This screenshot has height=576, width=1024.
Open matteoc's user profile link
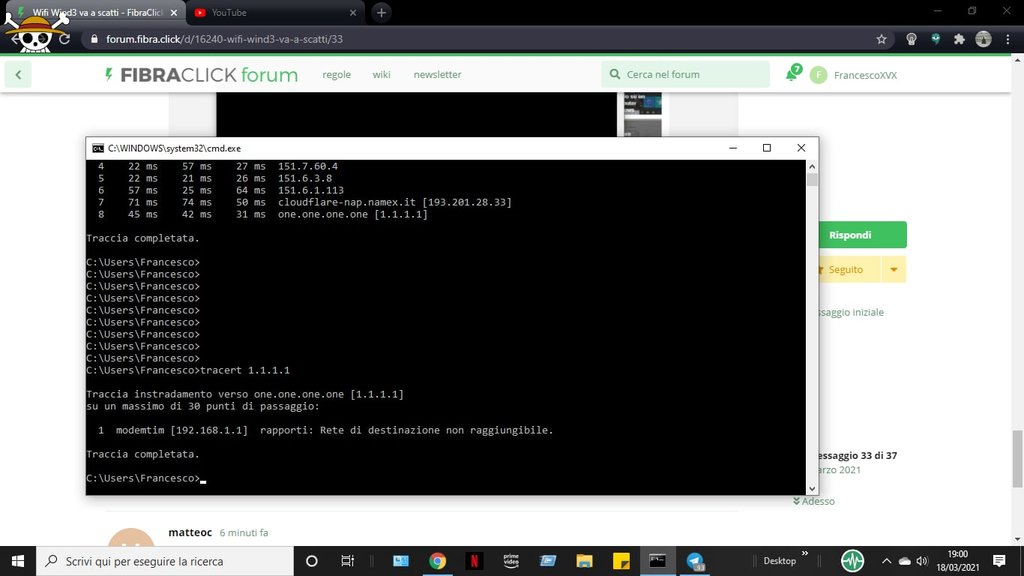click(190, 532)
